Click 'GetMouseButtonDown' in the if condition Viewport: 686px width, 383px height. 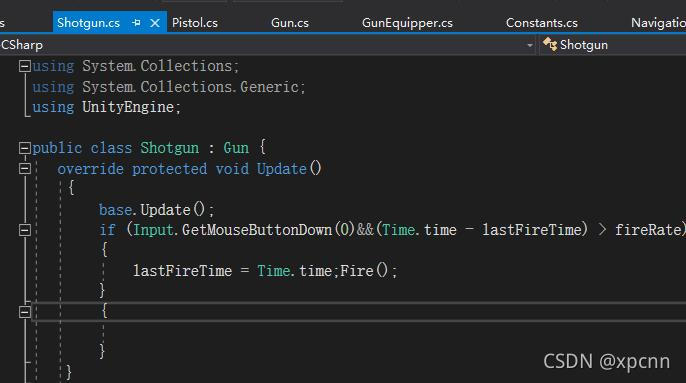click(x=257, y=230)
